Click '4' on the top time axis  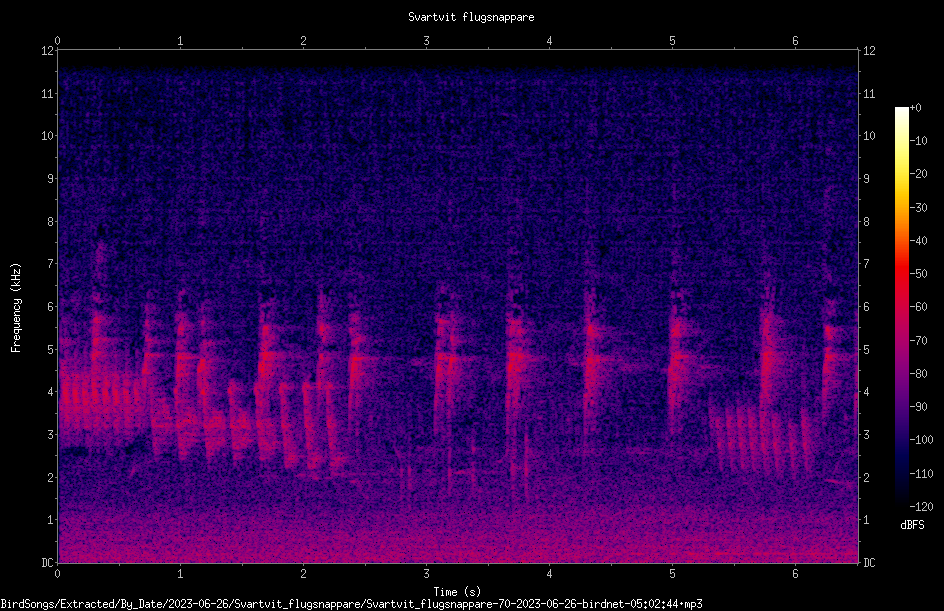pyautogui.click(x=549, y=41)
